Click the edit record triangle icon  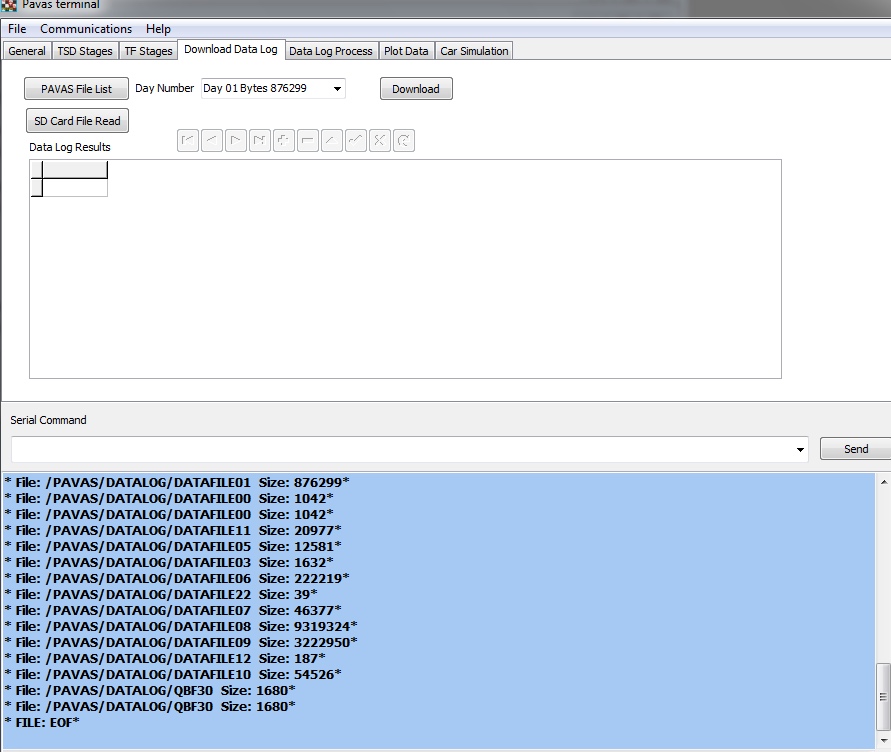pyautogui.click(x=332, y=141)
